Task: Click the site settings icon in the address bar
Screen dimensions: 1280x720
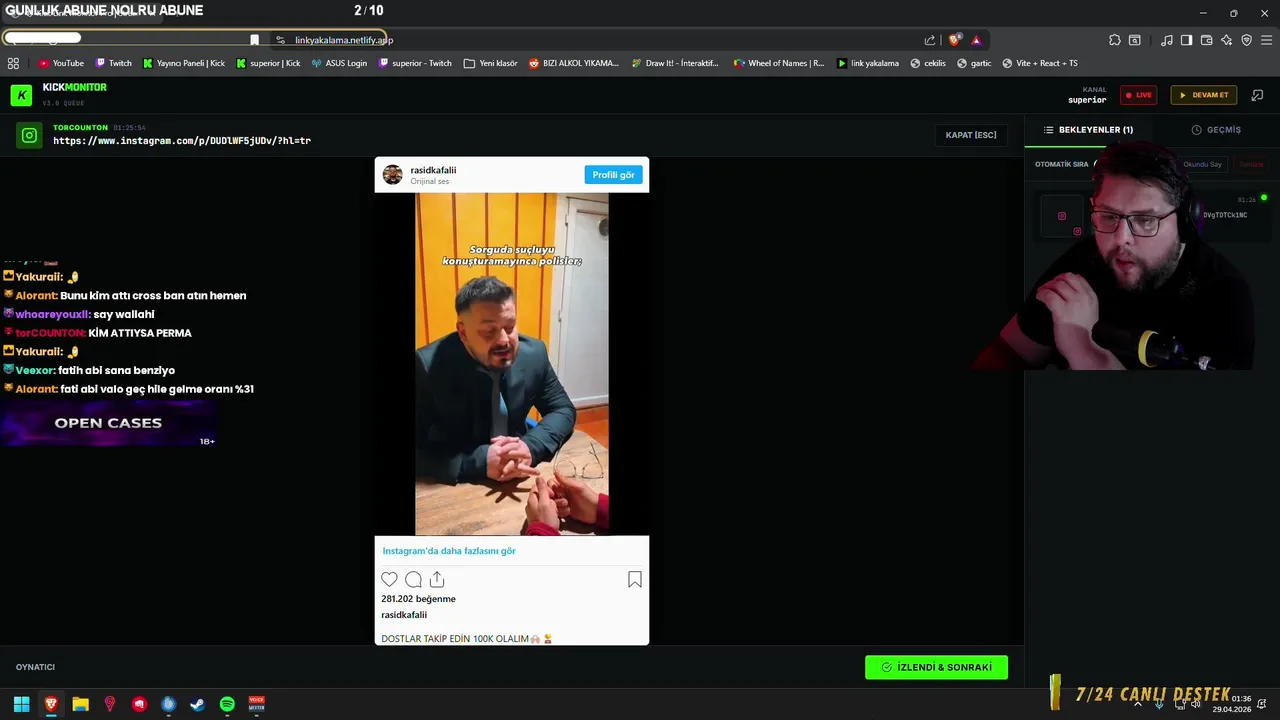Action: coord(281,40)
